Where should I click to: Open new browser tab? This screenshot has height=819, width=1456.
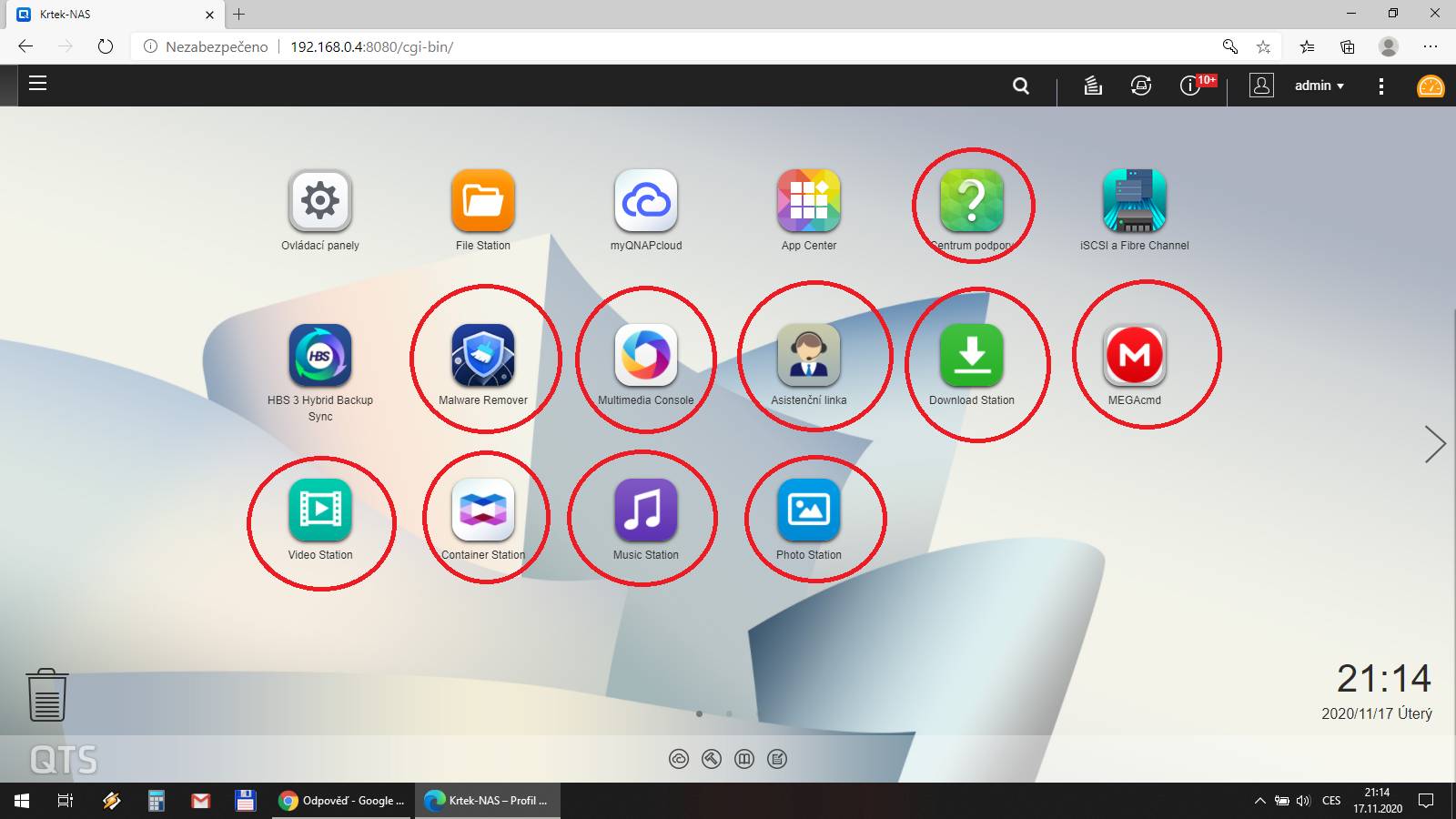pos(239,14)
